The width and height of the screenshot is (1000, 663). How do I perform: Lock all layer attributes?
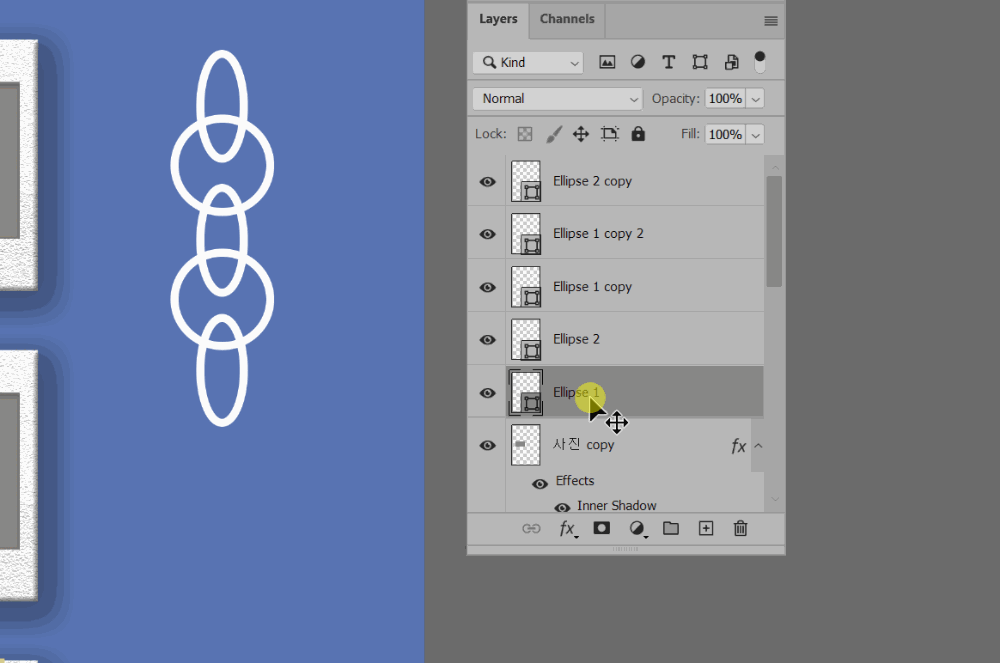[x=638, y=134]
